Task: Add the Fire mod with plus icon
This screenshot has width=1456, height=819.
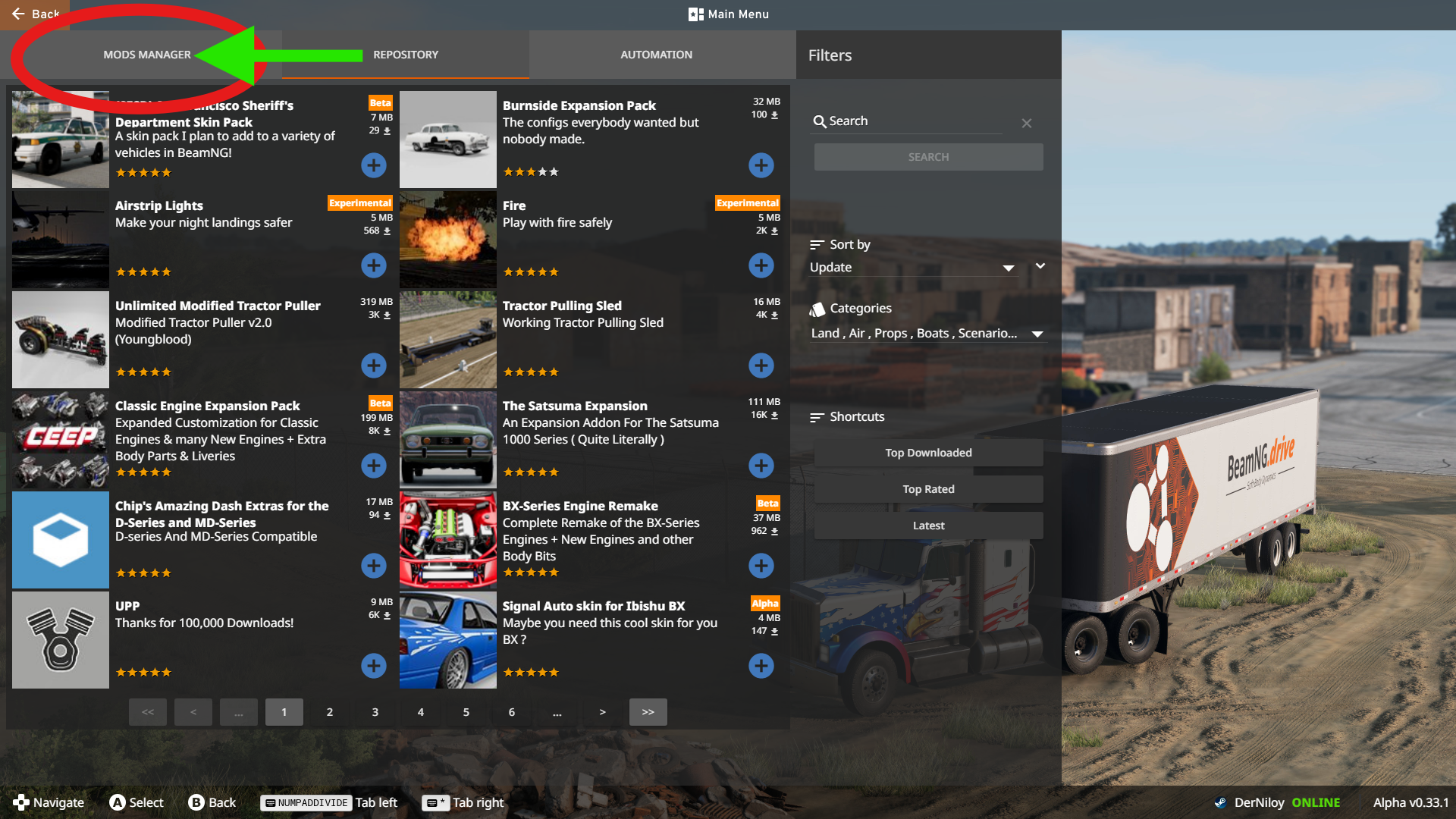Action: point(761,265)
